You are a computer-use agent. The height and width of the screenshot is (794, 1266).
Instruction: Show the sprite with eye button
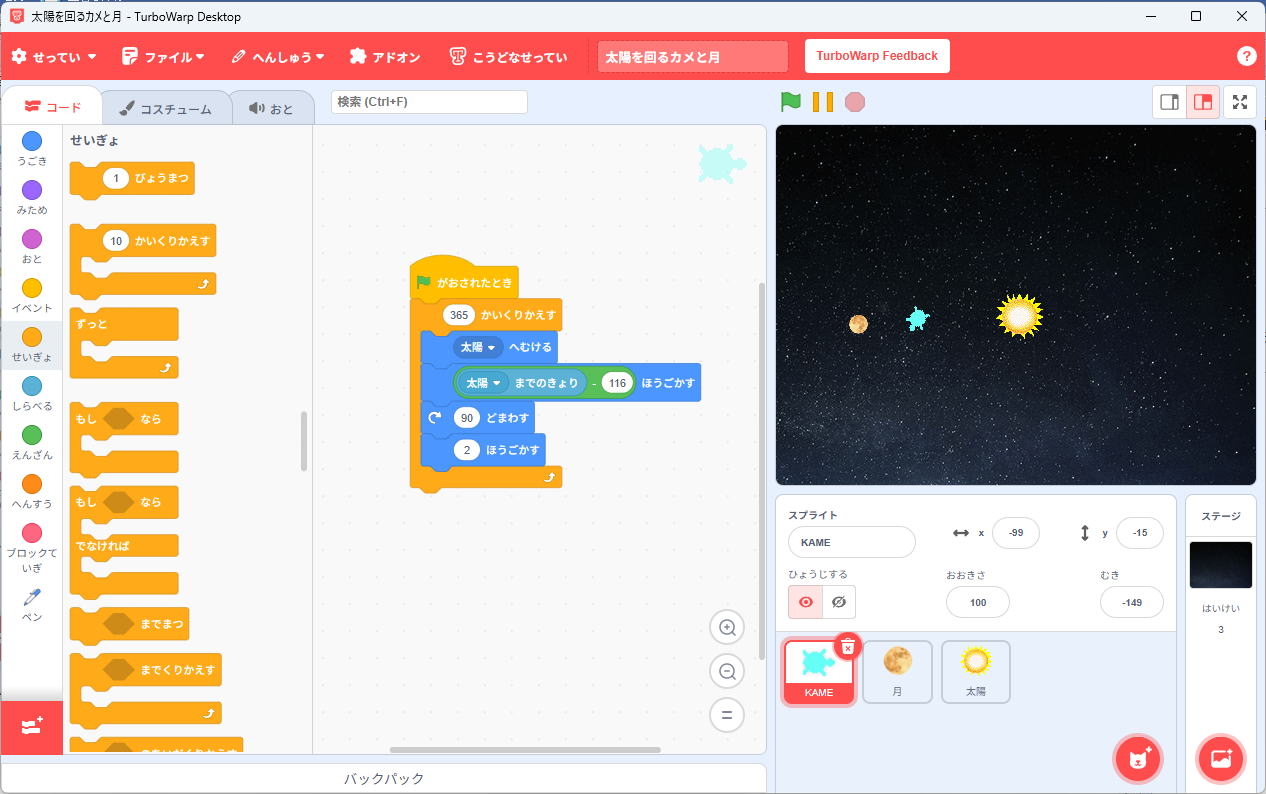click(x=805, y=601)
